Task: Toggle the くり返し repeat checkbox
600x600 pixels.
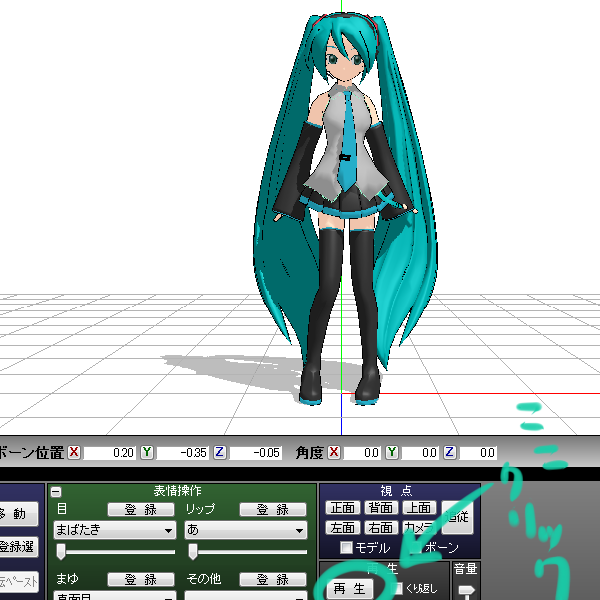Action: (x=398, y=588)
